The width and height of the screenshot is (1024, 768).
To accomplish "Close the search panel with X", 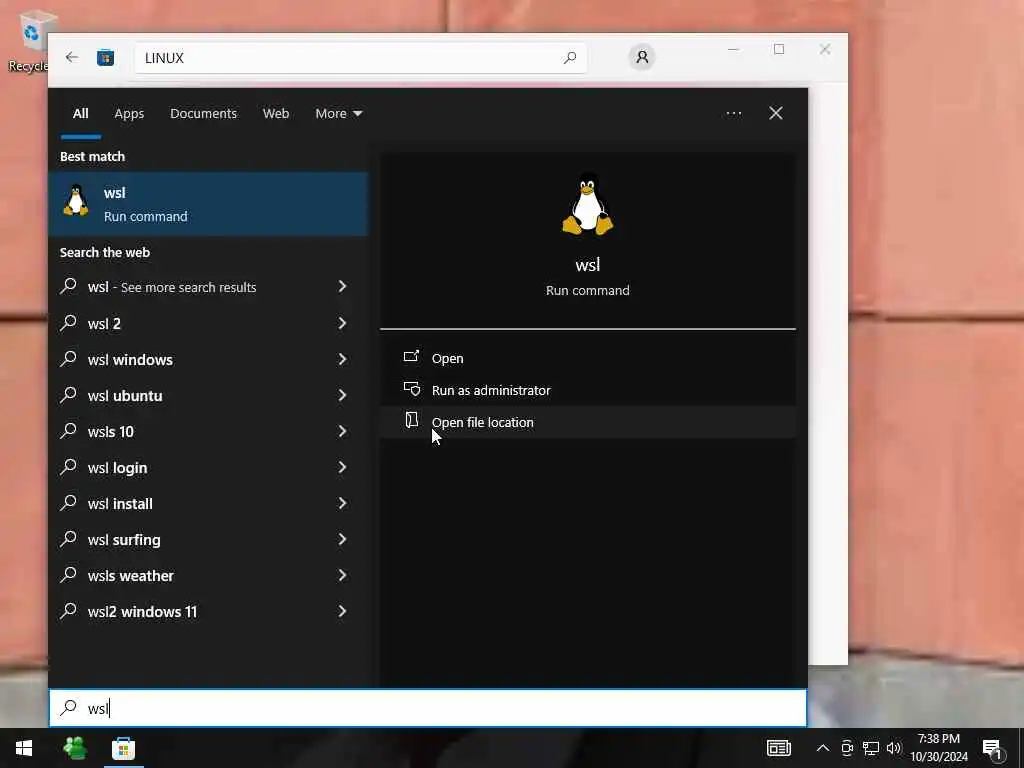I will click(776, 114).
